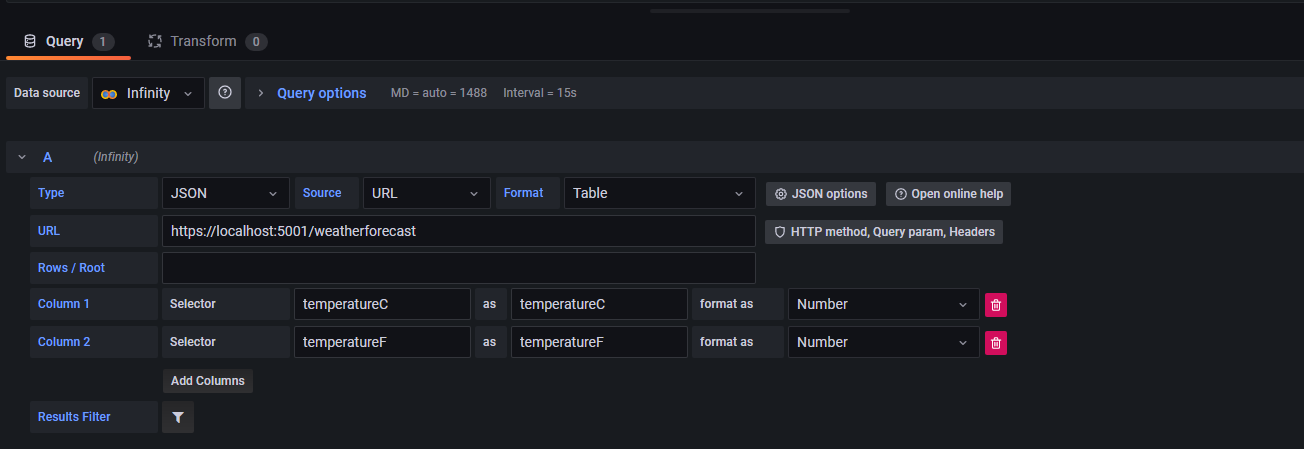The image size is (1304, 449).
Task: Click the data source help question icon
Action: pos(225,93)
